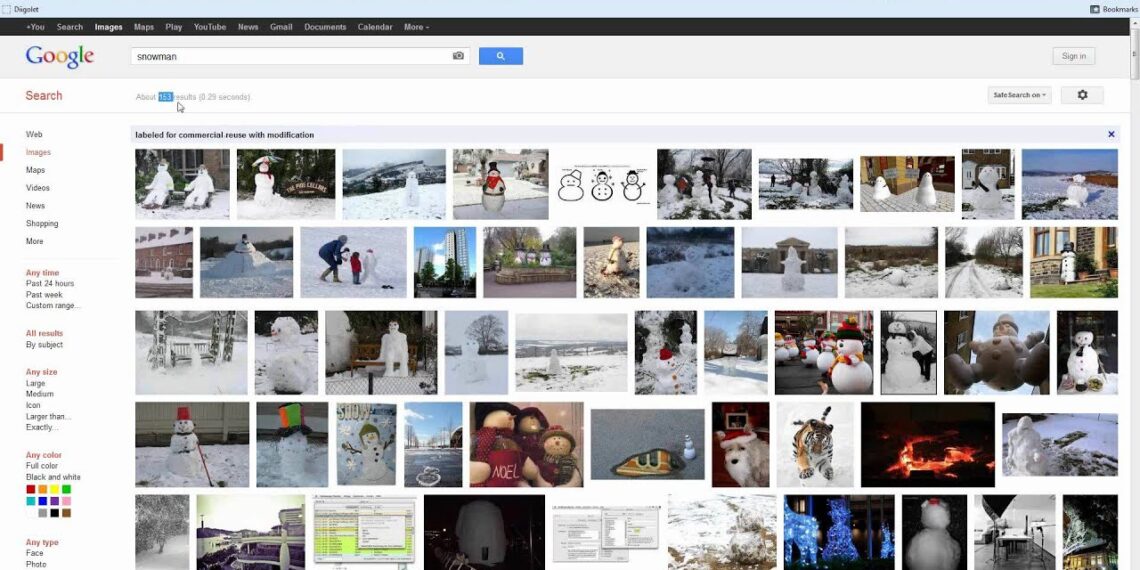Click the Google logo
This screenshot has width=1140, height=570.
pos(60,57)
